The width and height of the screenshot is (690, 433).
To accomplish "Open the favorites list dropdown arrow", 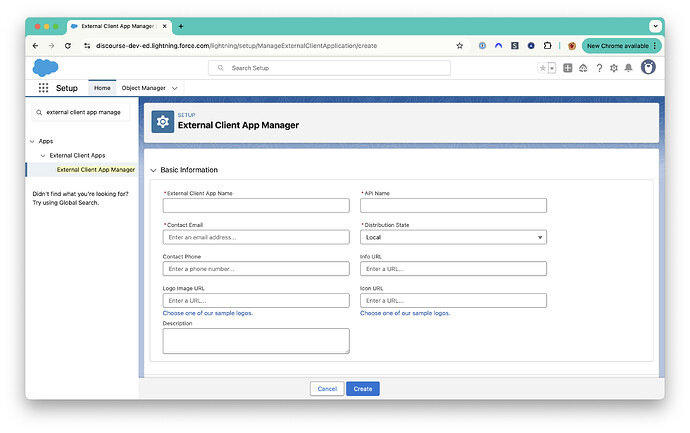I will point(552,68).
